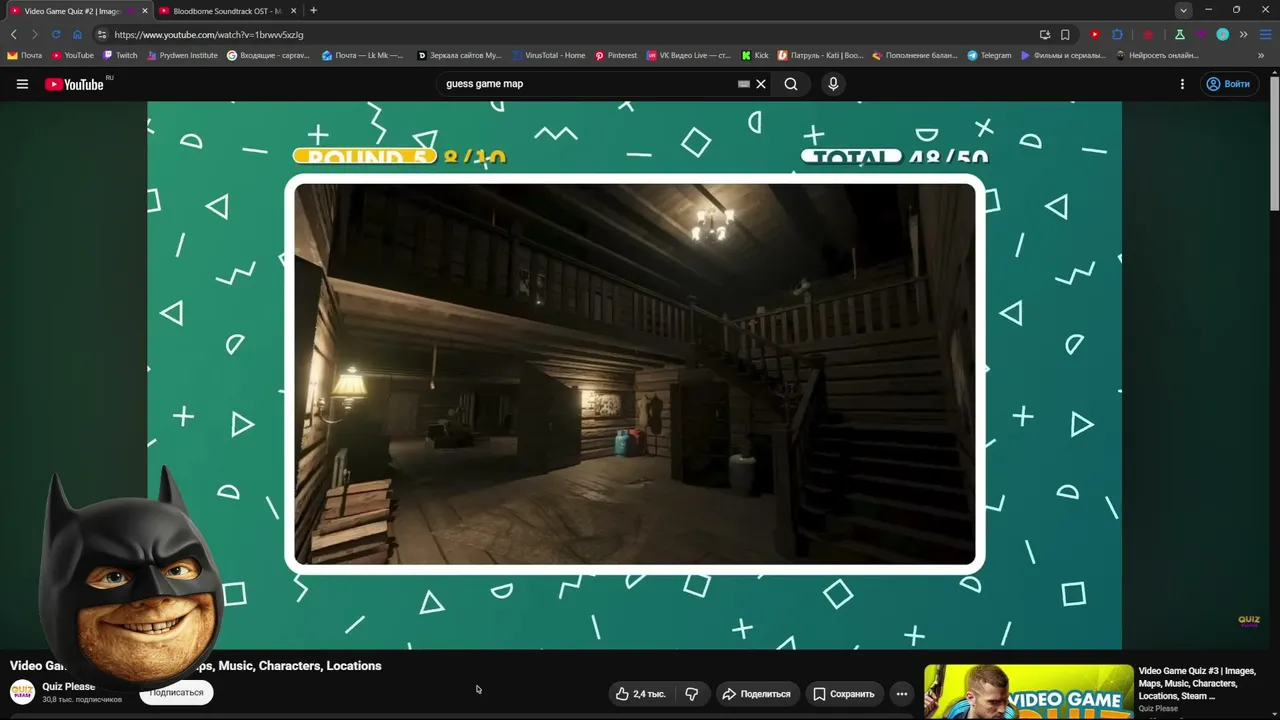Go forward in browser history
This screenshot has height=720, width=1280.
click(x=34, y=34)
